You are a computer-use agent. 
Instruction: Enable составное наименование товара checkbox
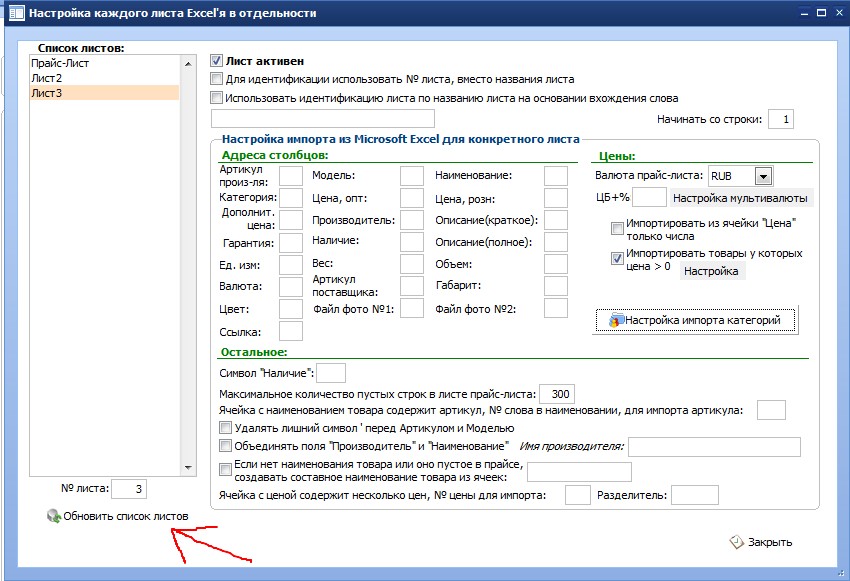(x=225, y=469)
